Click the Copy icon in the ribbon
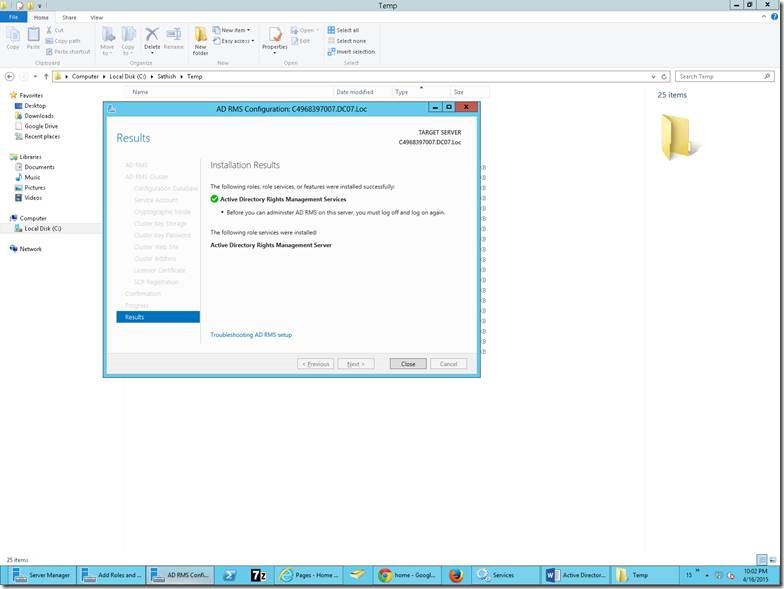 tap(12, 38)
